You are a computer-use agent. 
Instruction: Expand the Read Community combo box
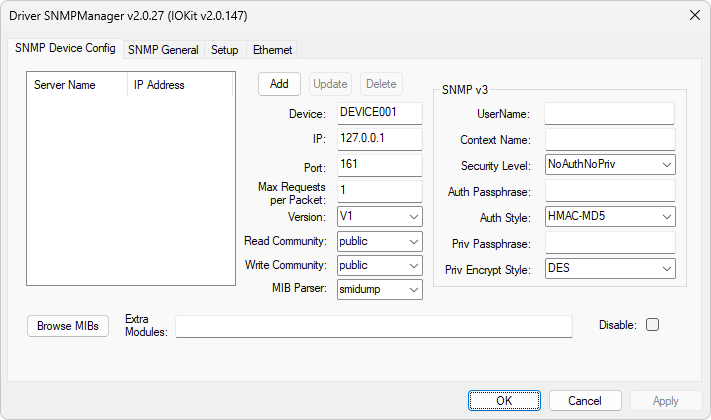(380, 241)
